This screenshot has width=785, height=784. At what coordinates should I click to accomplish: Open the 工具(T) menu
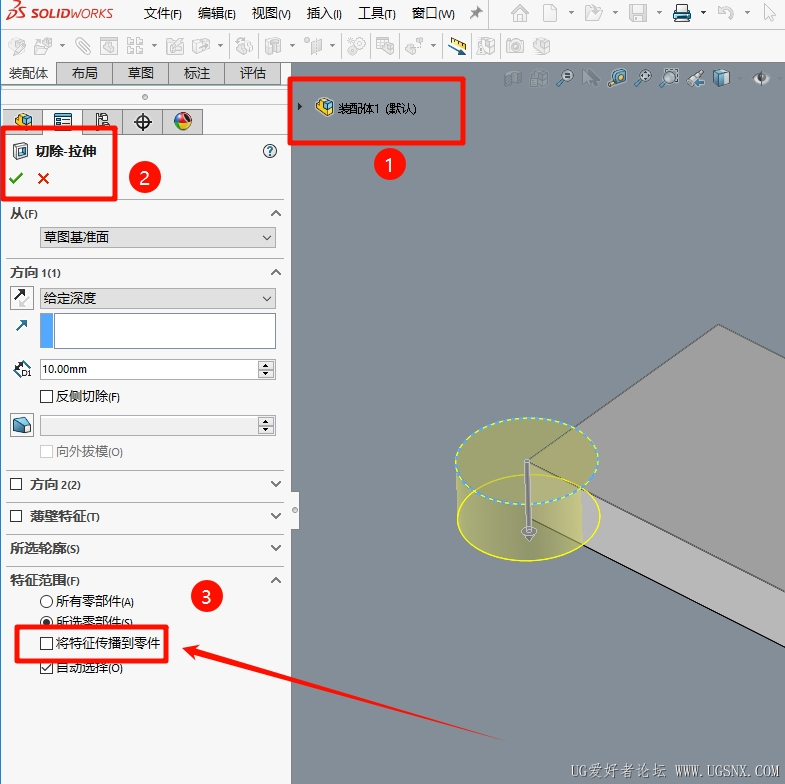[x=377, y=14]
